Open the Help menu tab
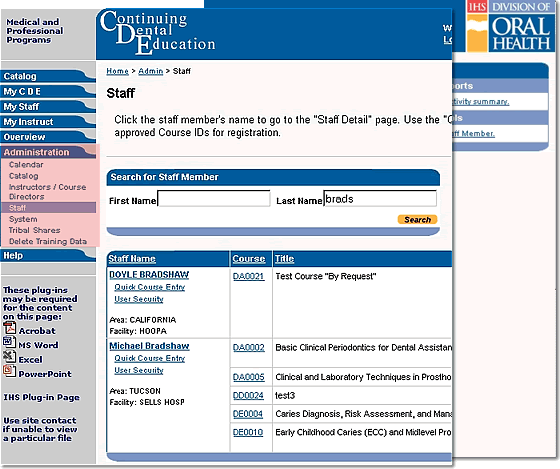The width and height of the screenshot is (560, 469). pos(48,256)
